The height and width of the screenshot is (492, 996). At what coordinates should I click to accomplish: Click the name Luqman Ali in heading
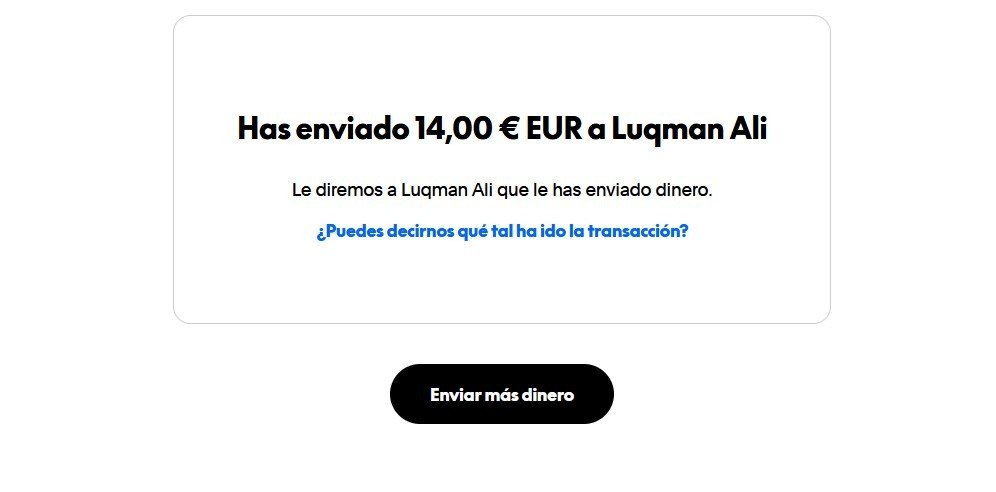[689, 130]
